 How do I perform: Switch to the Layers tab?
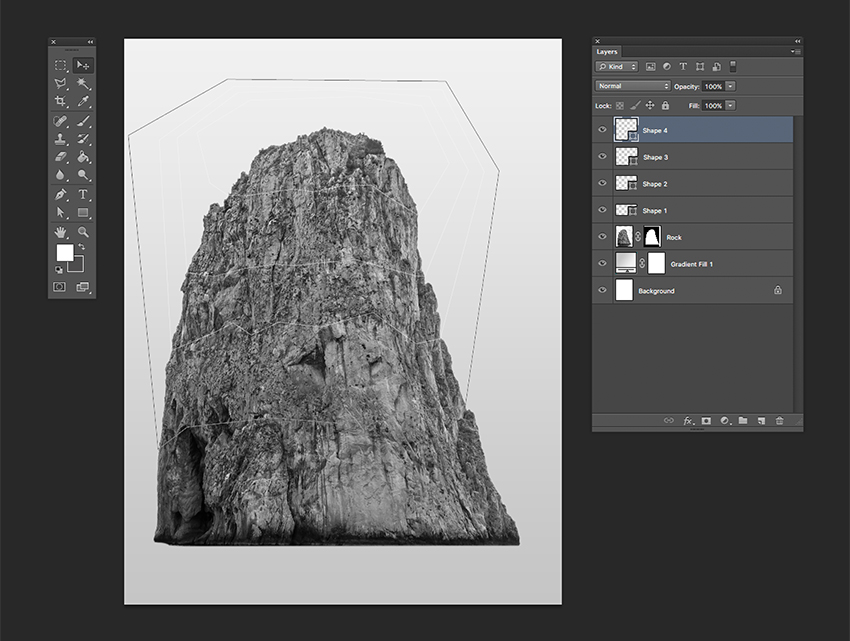[607, 52]
